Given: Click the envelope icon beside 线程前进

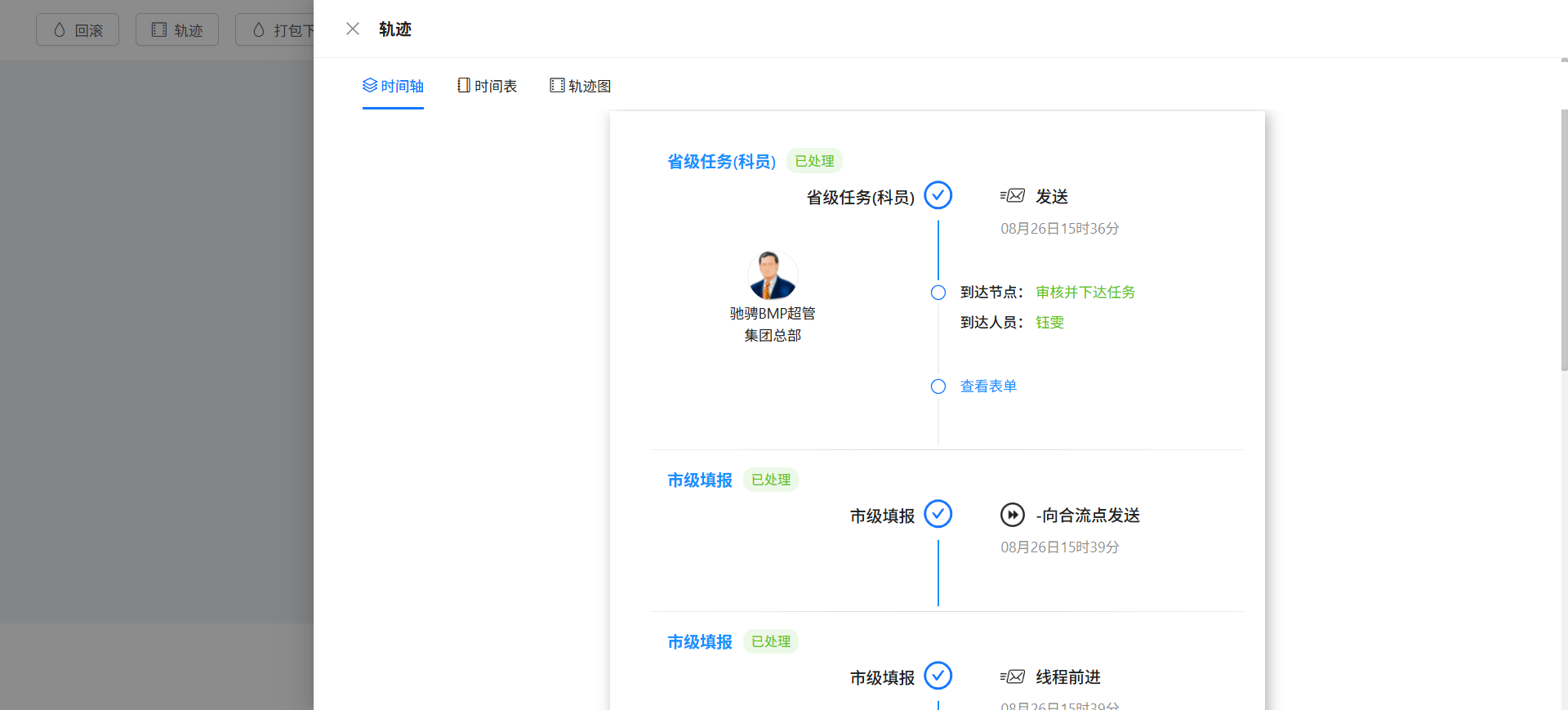Looking at the screenshot, I should click(x=1013, y=677).
